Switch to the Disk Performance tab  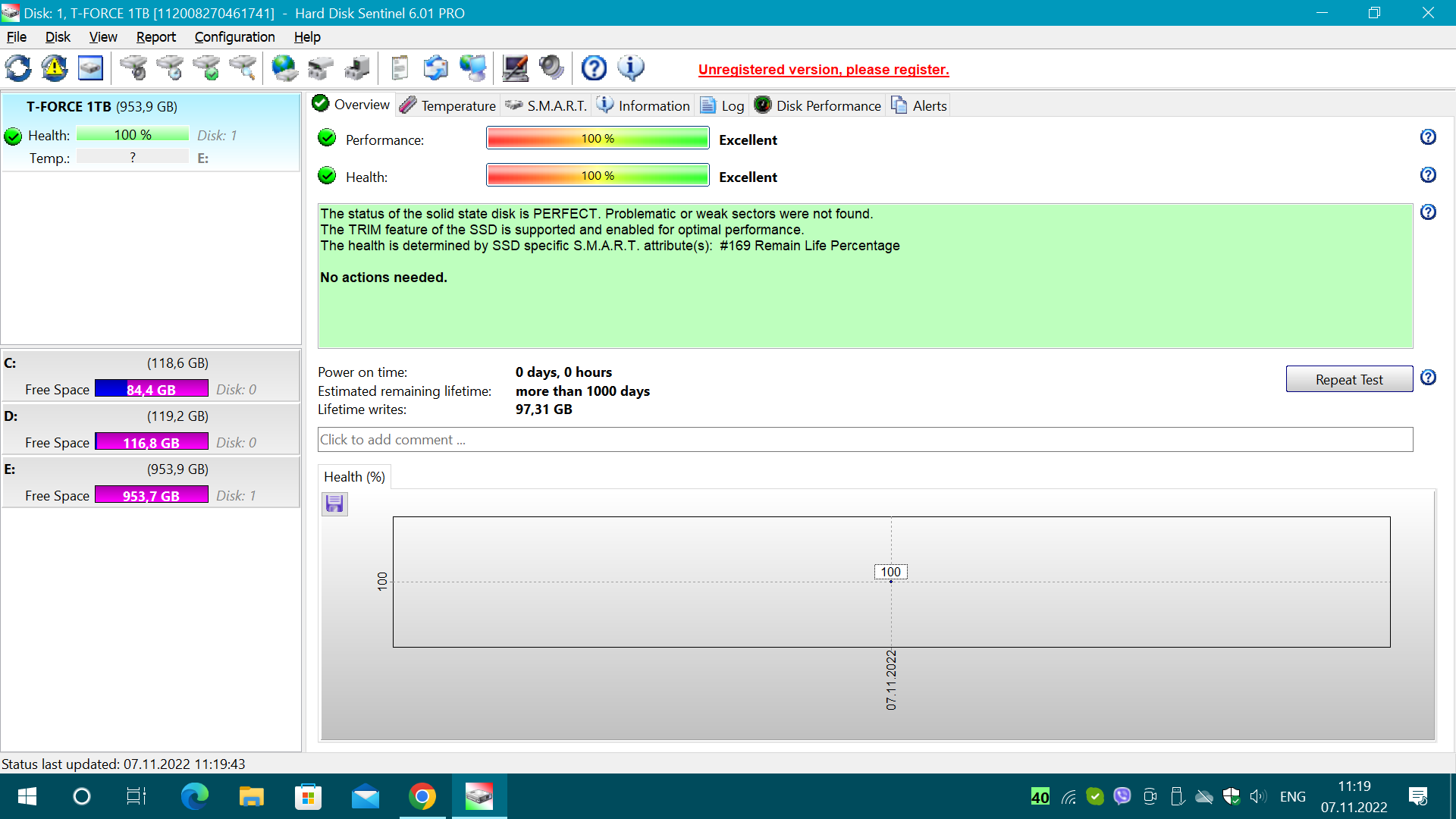[818, 105]
